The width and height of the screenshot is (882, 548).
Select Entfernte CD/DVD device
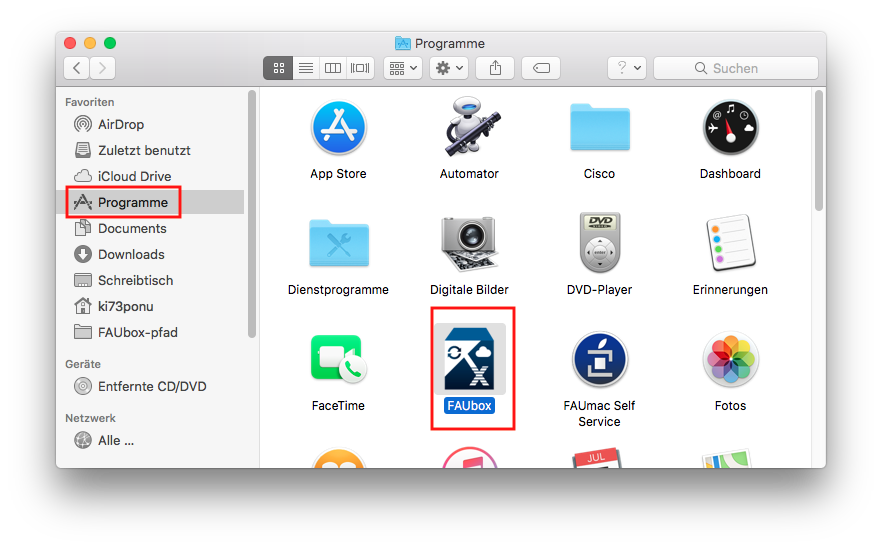tap(150, 387)
